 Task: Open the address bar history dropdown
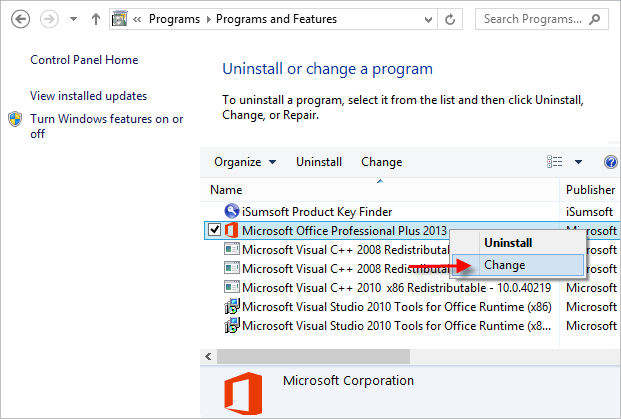(x=428, y=19)
